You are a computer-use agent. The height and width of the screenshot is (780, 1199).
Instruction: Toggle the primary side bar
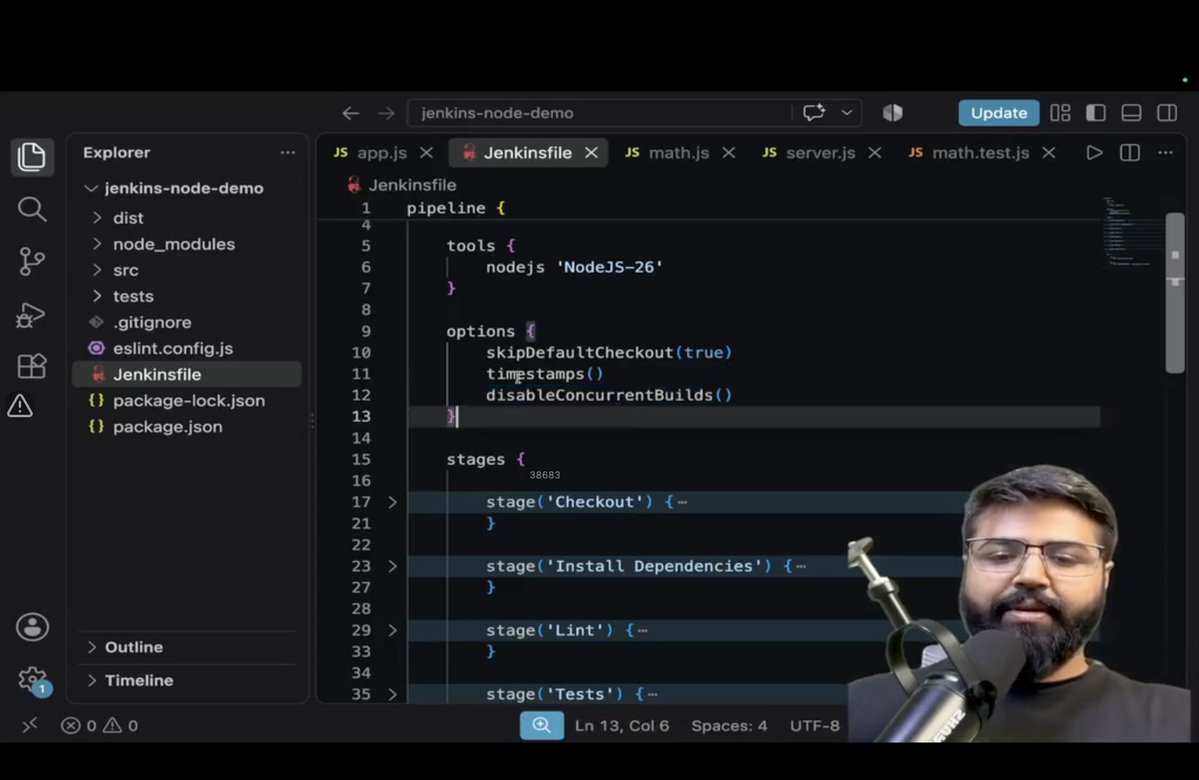click(x=1096, y=112)
